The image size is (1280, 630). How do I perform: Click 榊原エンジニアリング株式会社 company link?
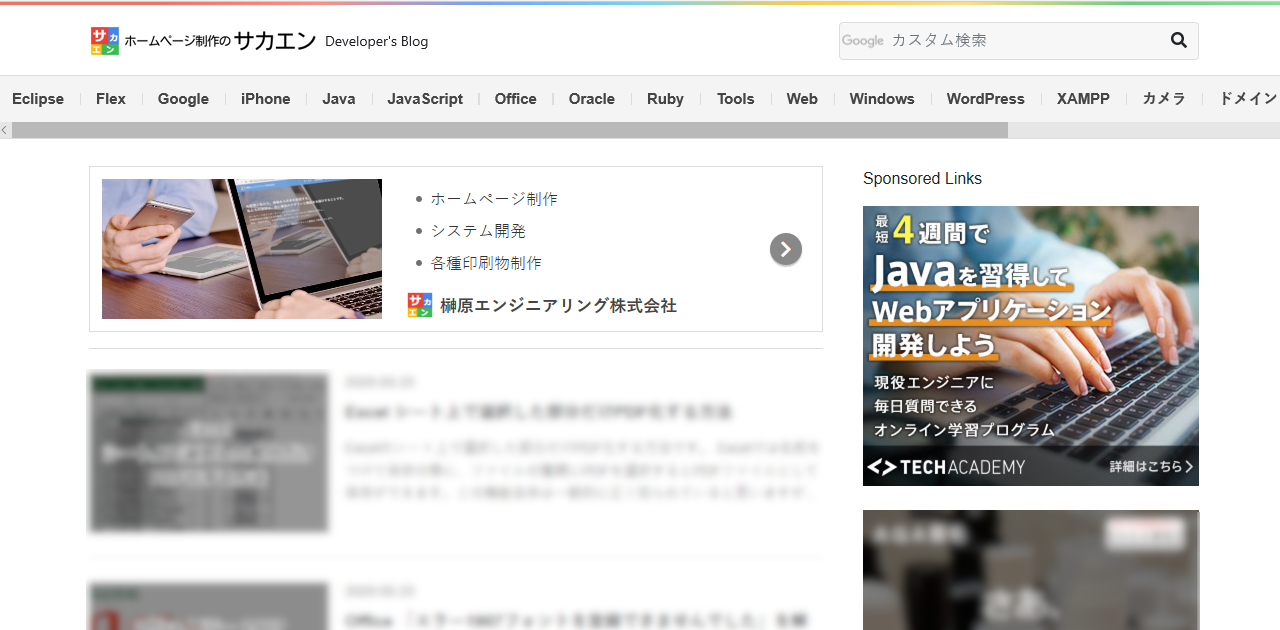coord(558,305)
